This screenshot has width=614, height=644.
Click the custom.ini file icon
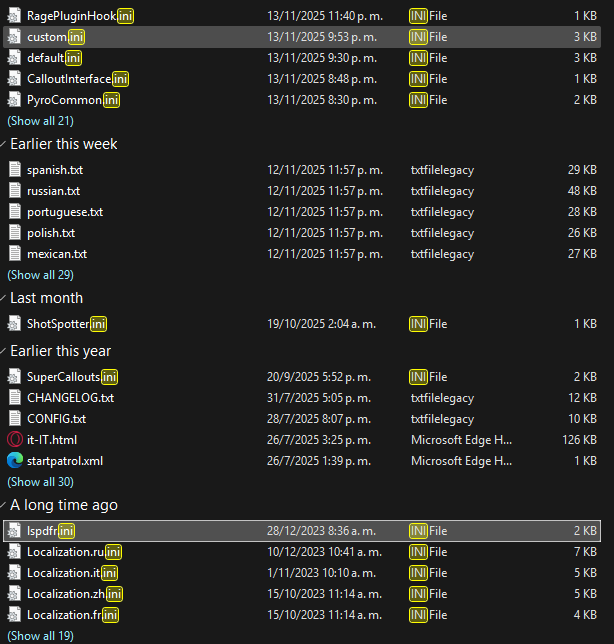click(x=14, y=36)
